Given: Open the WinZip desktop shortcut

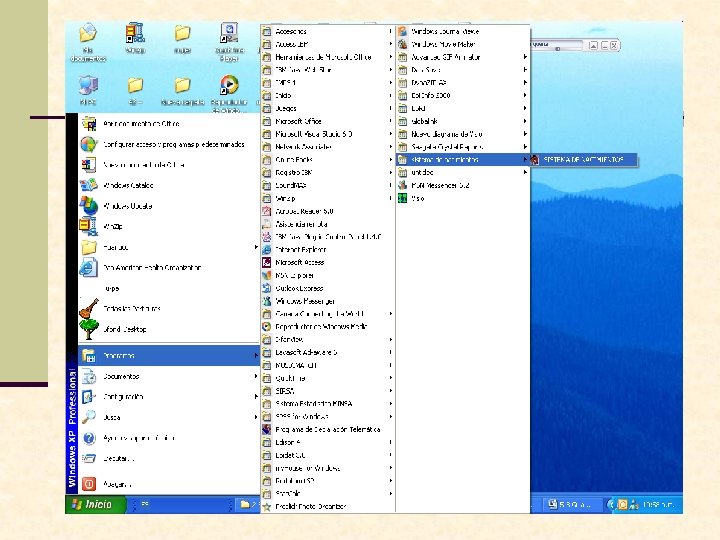Looking at the screenshot, I should coord(135,38).
